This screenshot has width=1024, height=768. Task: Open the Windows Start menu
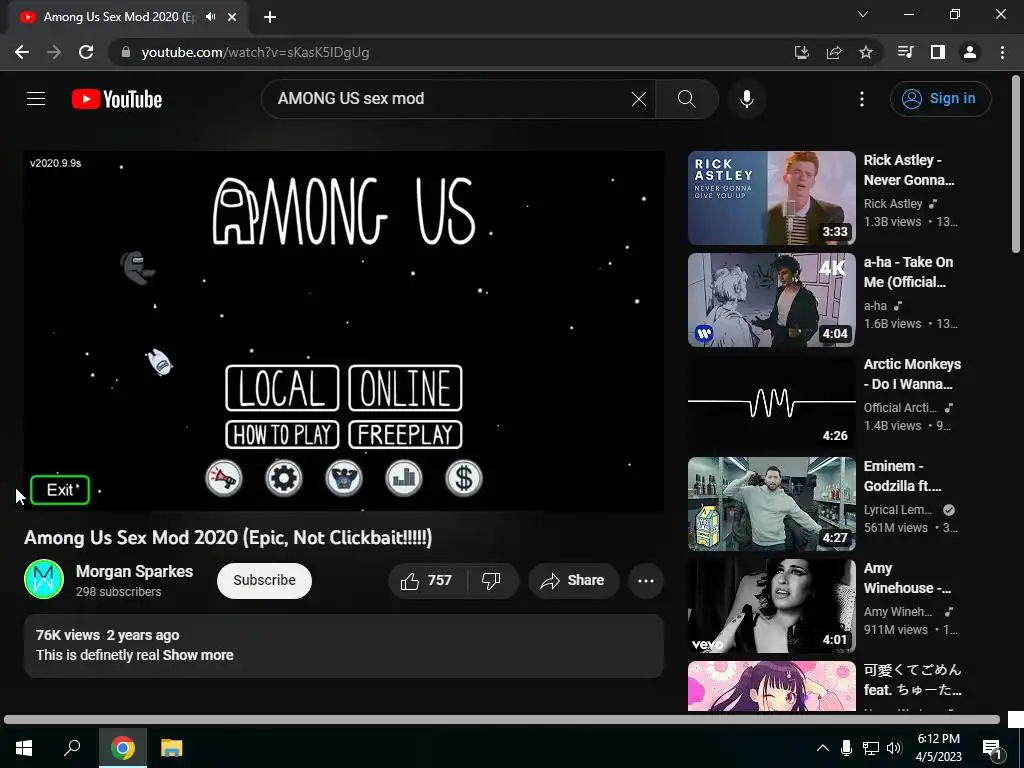[24, 748]
